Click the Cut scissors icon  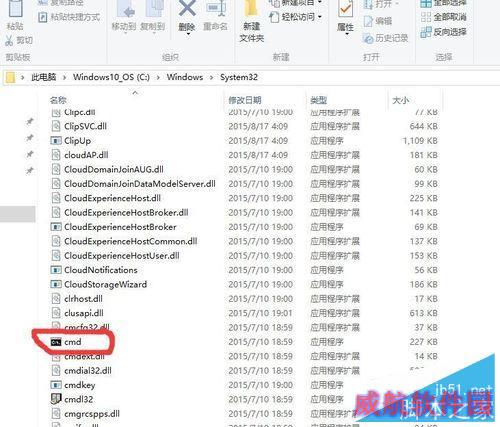tap(9, 41)
